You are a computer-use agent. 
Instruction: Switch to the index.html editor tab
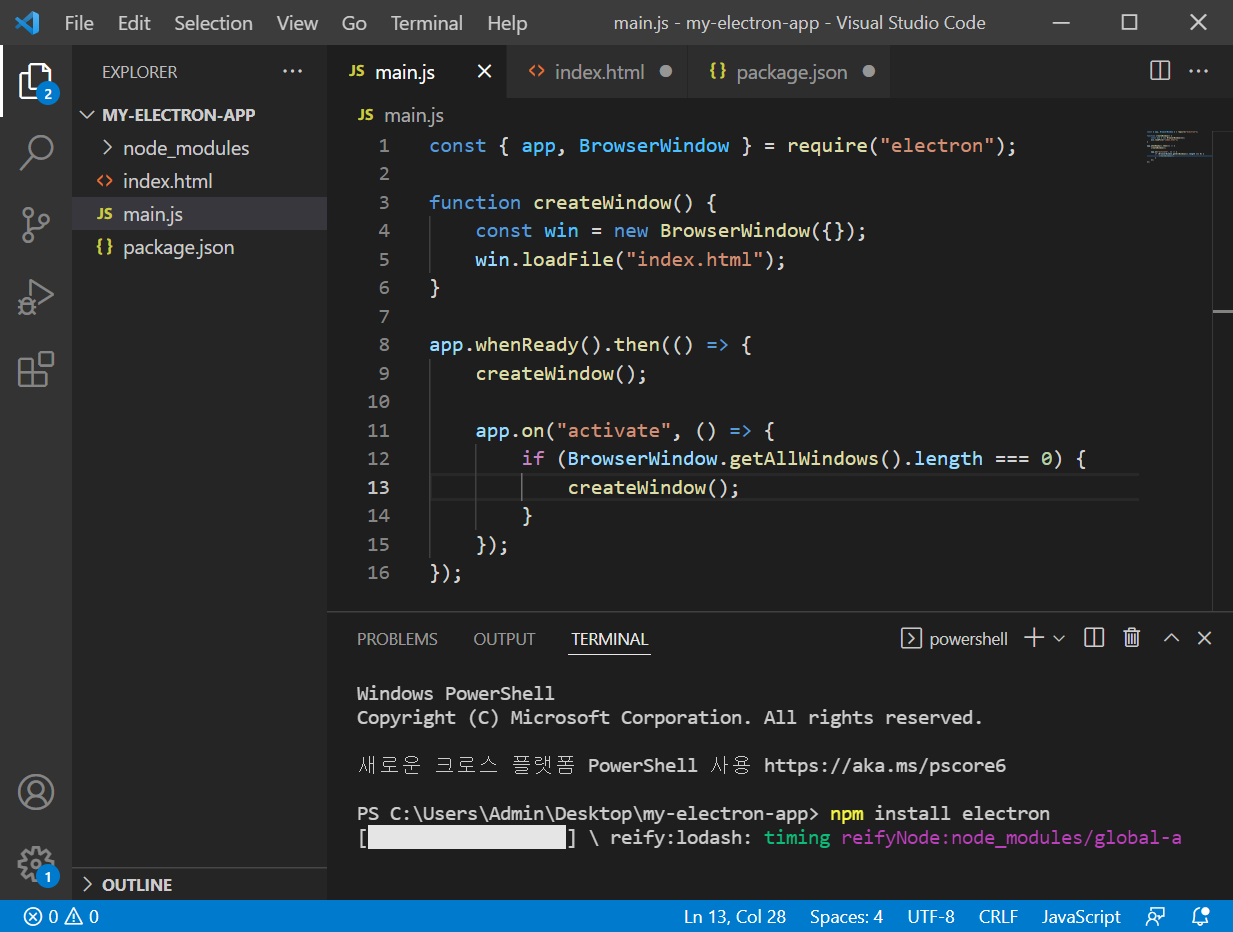tap(598, 72)
